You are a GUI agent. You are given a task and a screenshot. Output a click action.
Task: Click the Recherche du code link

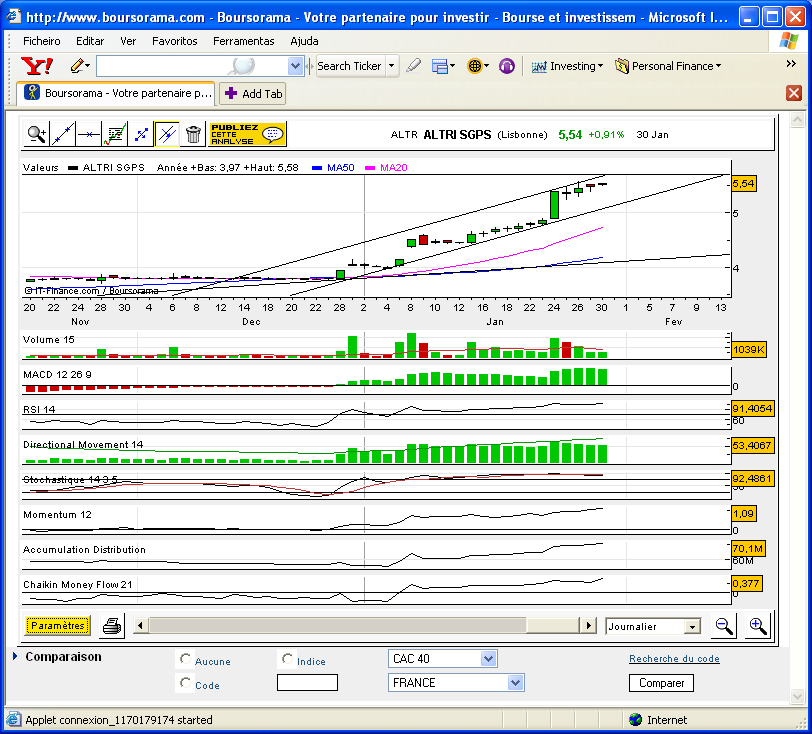point(674,659)
